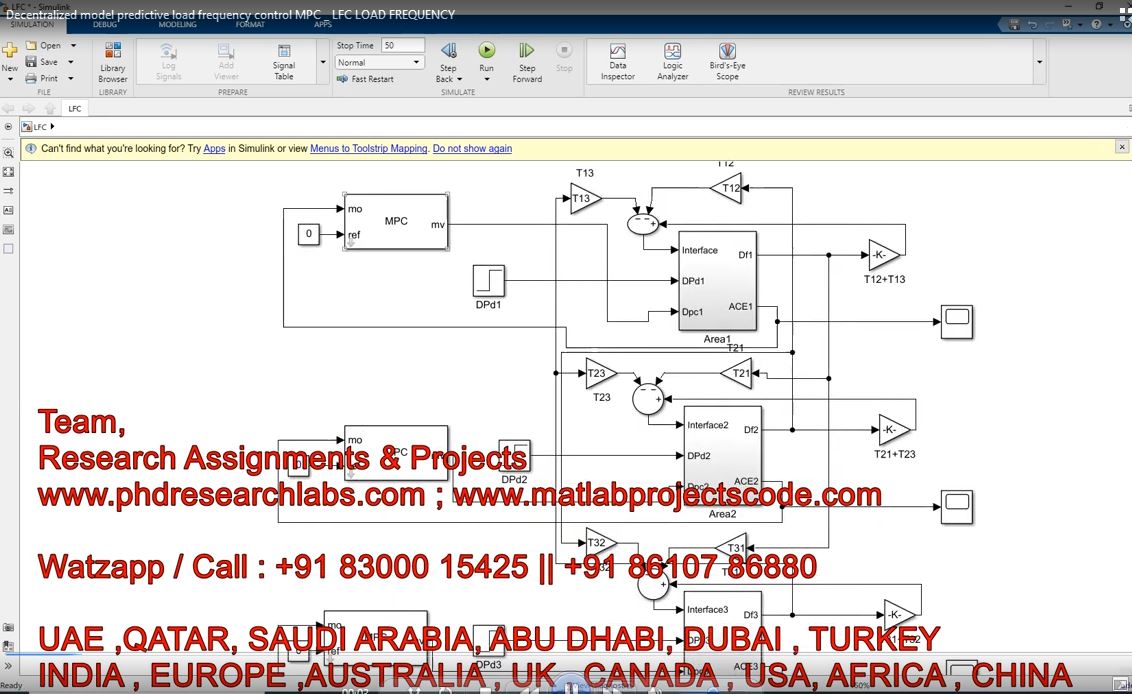Expand the Open button dropdown arrow
This screenshot has width=1132, height=694.
click(x=73, y=45)
